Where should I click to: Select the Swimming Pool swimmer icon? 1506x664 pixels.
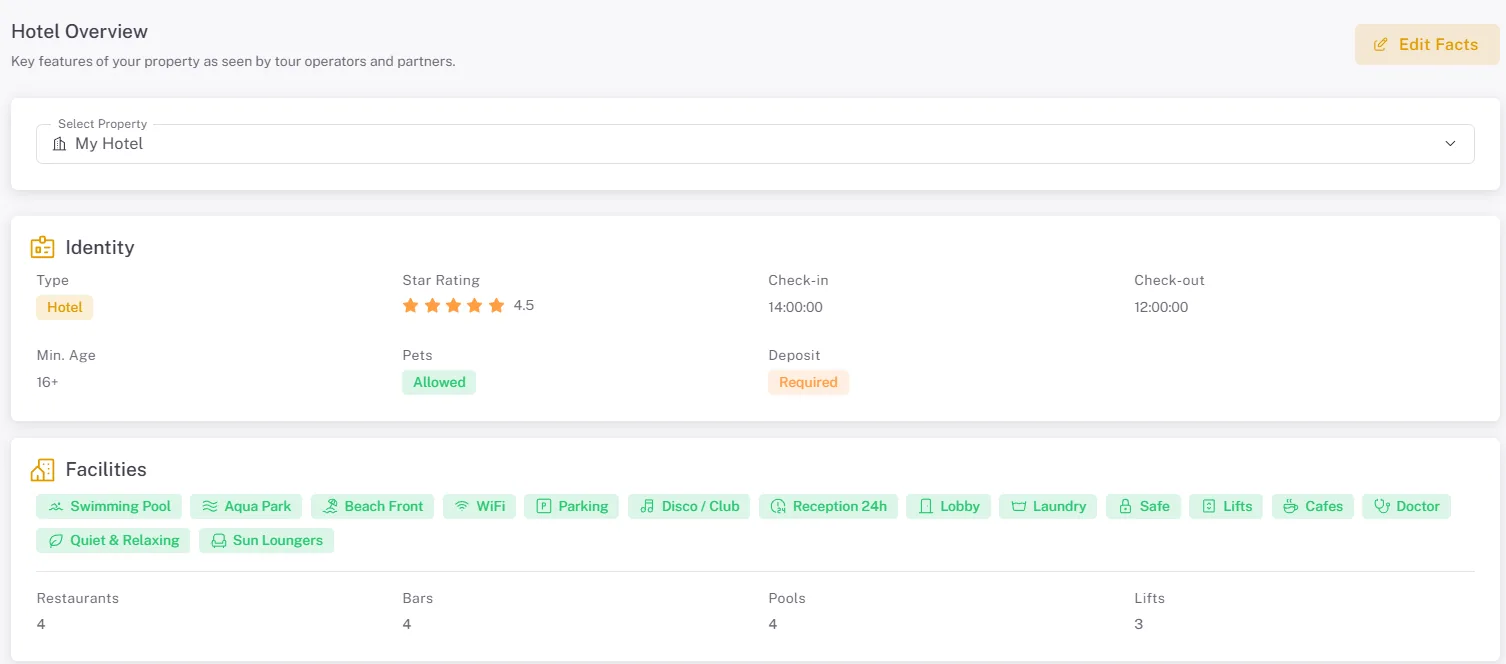[56, 507]
